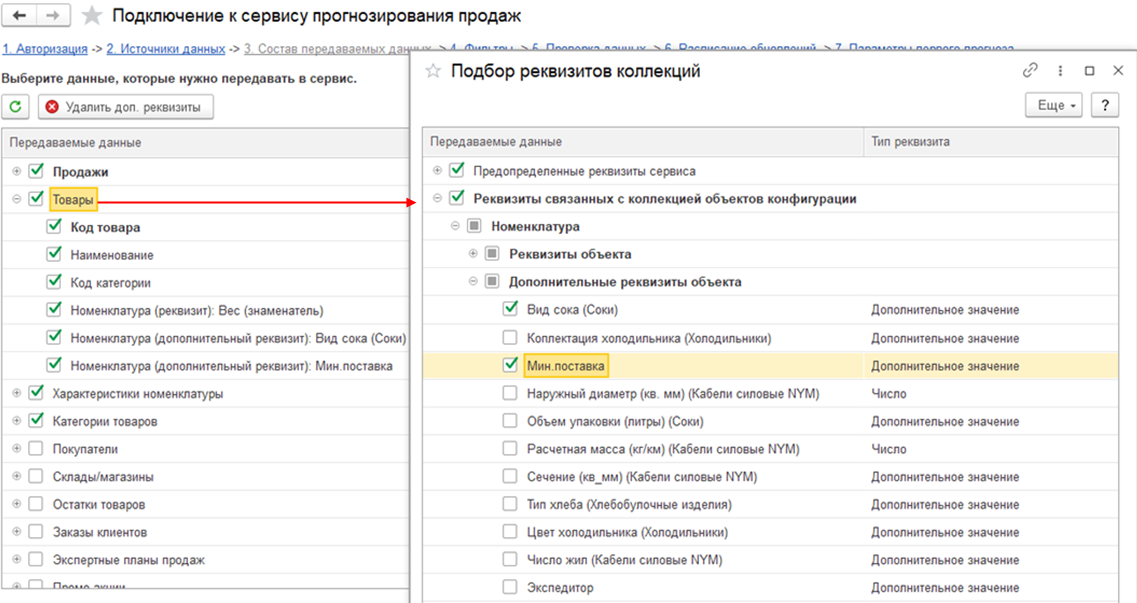Check the Покупатели checkbox
The height and width of the screenshot is (603, 1137).
(x=36, y=449)
